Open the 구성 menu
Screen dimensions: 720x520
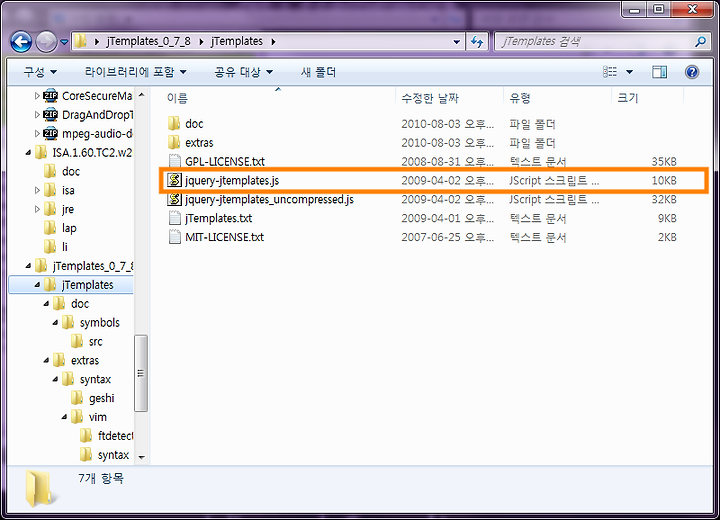point(40,72)
